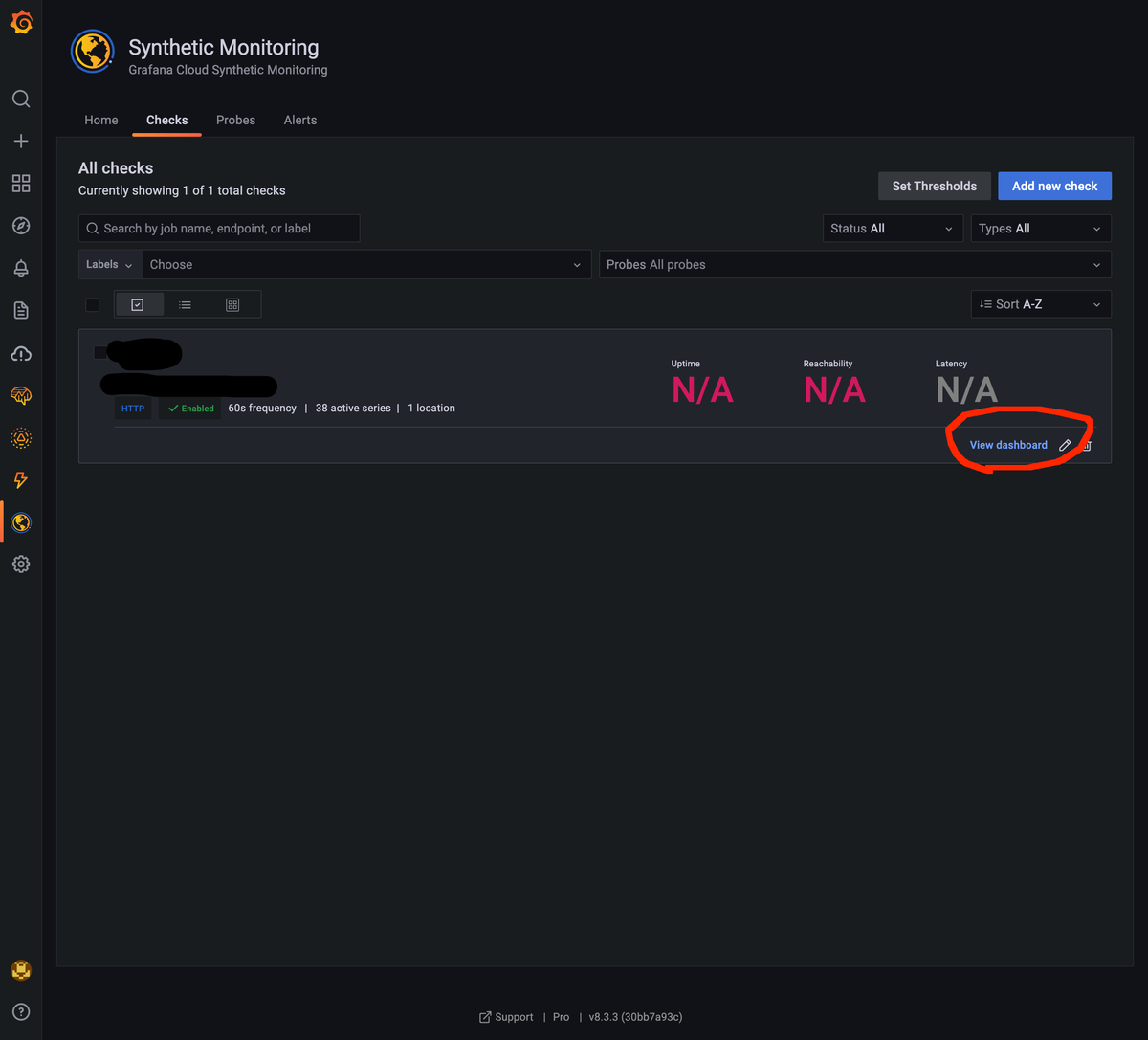1148x1040 pixels.
Task: Expand the Labels filter button
Action: pyautogui.click(x=110, y=265)
